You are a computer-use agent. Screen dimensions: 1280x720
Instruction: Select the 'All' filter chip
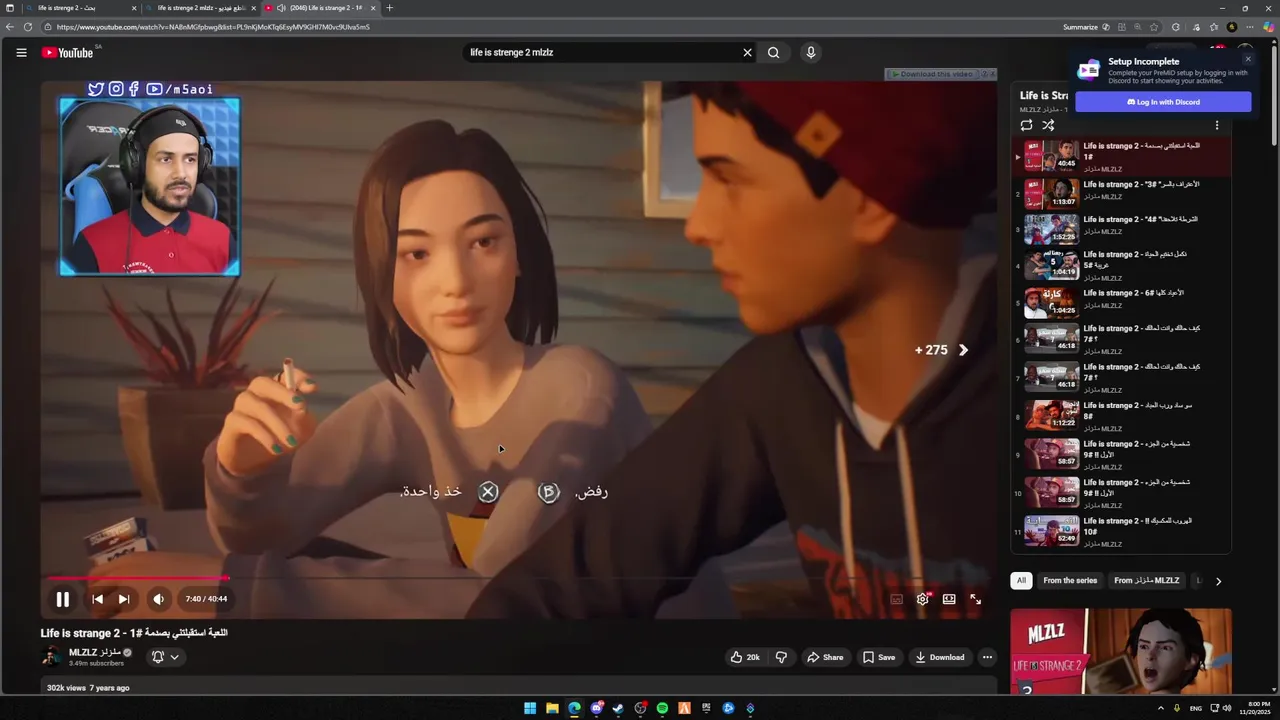tap(1021, 580)
